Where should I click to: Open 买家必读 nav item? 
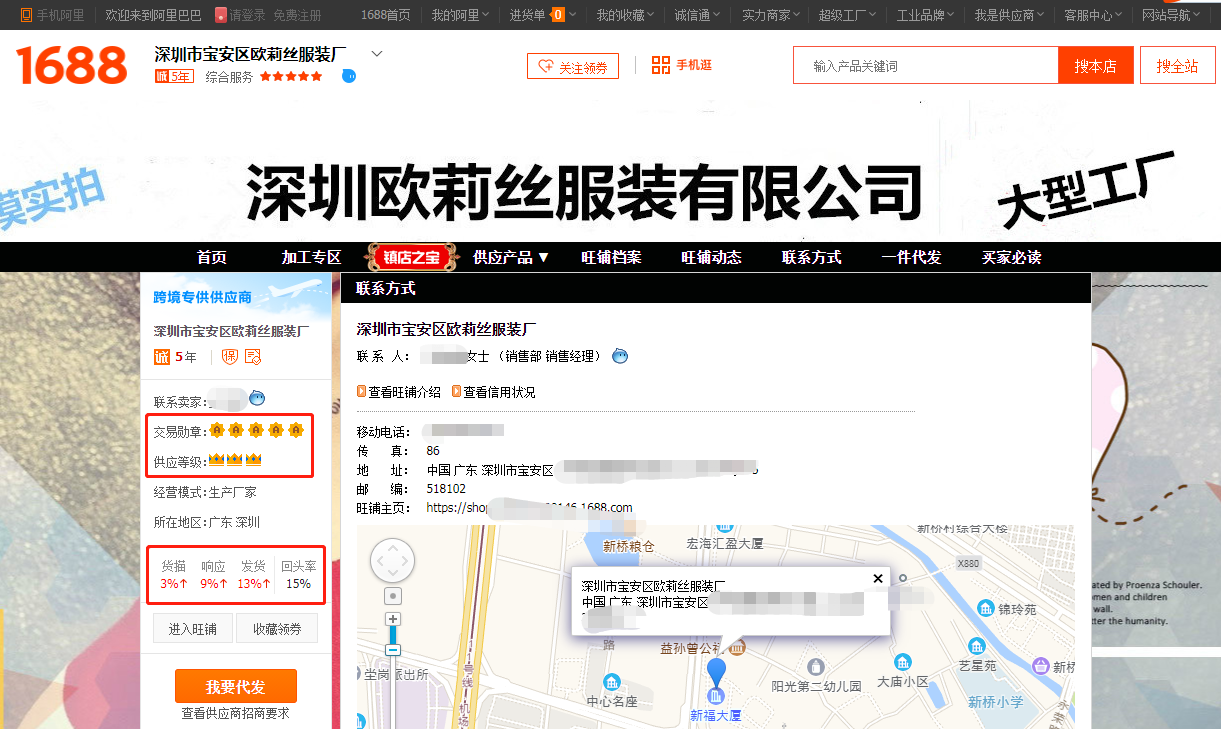coord(1012,257)
